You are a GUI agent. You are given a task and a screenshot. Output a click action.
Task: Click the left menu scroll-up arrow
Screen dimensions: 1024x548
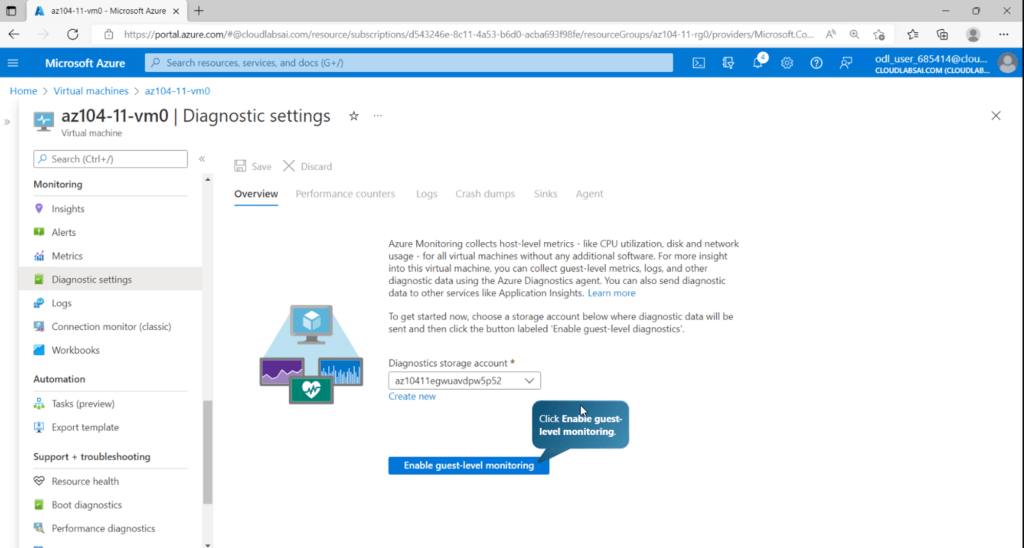[x=208, y=180]
